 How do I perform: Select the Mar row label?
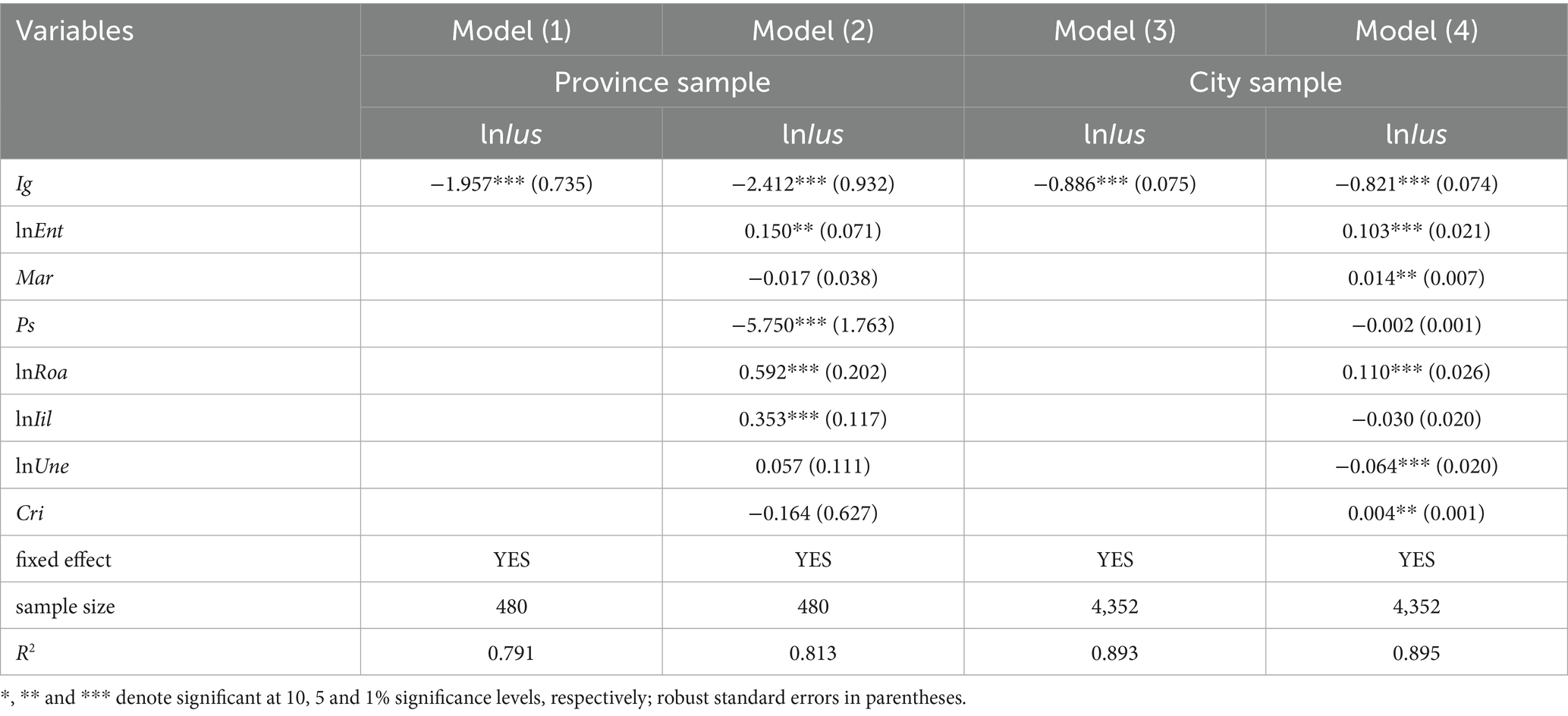(x=35, y=278)
